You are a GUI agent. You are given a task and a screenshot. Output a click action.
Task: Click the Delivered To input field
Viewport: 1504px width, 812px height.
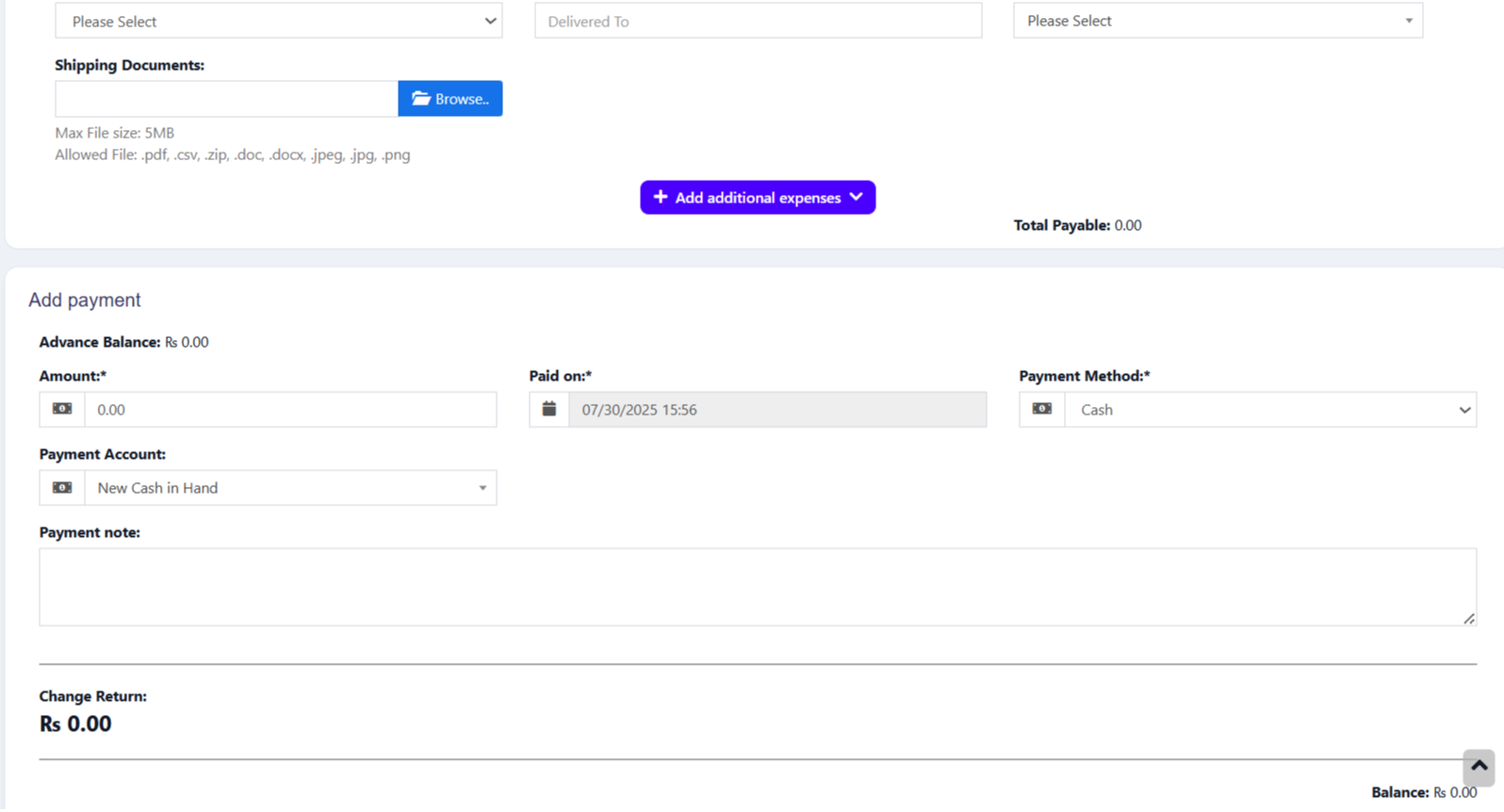coord(758,21)
